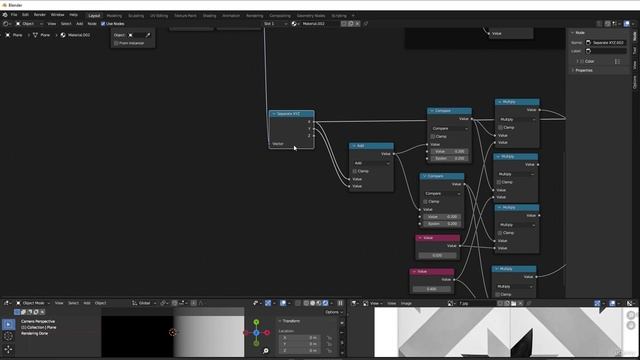Enable the From Instancer checkbox
This screenshot has width=640, height=360.
click(116, 43)
